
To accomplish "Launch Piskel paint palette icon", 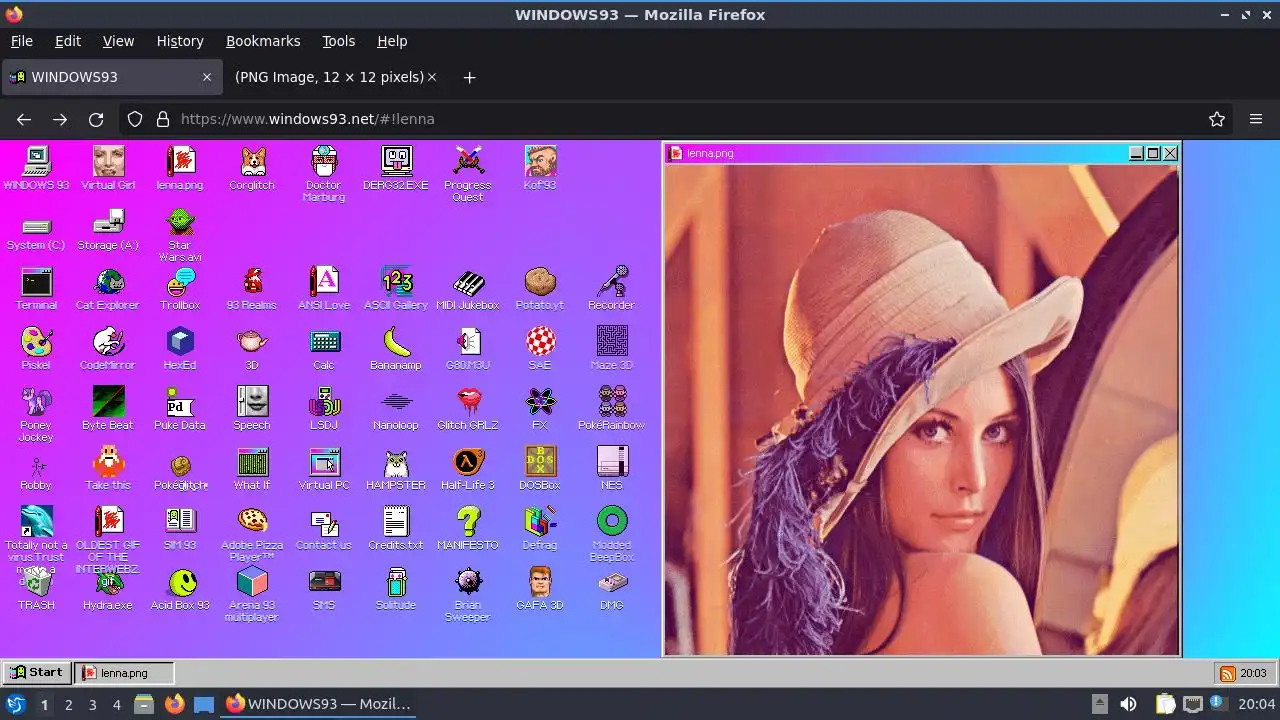I will (36, 342).
